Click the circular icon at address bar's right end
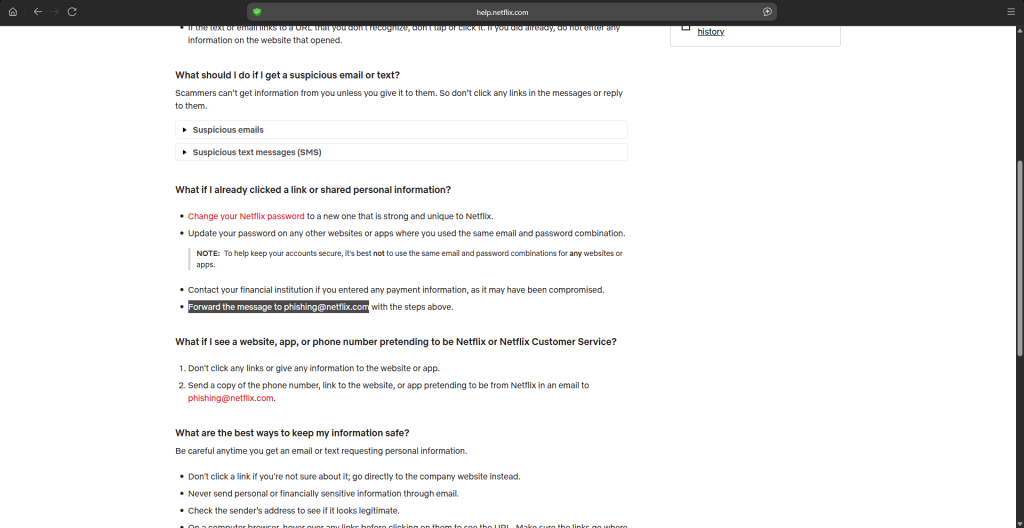Viewport: 1024px width, 528px height. tap(767, 11)
